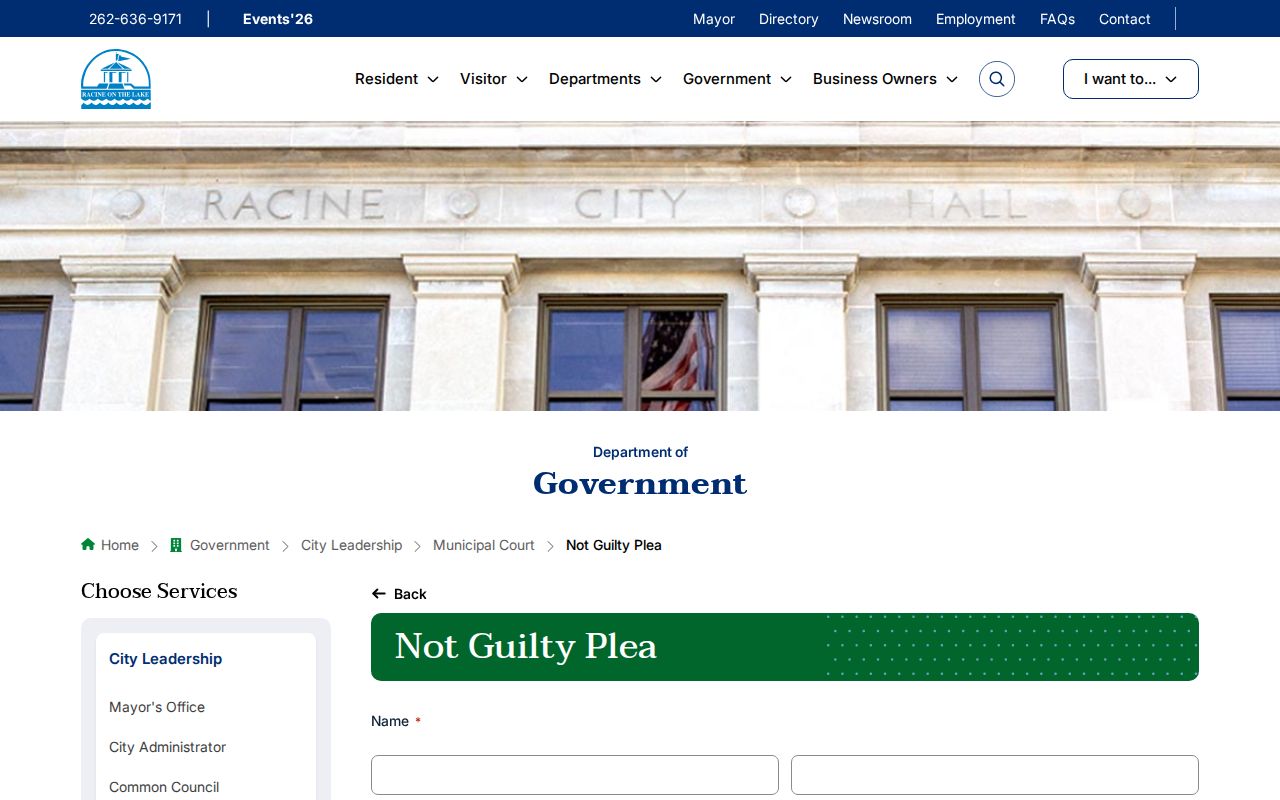Click the green building icon beside Government breadcrumb

pyautogui.click(x=176, y=545)
